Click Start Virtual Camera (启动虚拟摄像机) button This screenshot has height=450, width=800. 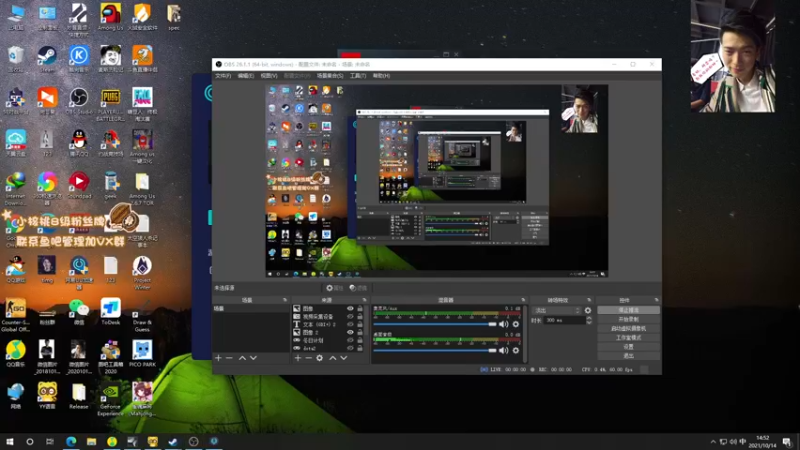click(628, 329)
